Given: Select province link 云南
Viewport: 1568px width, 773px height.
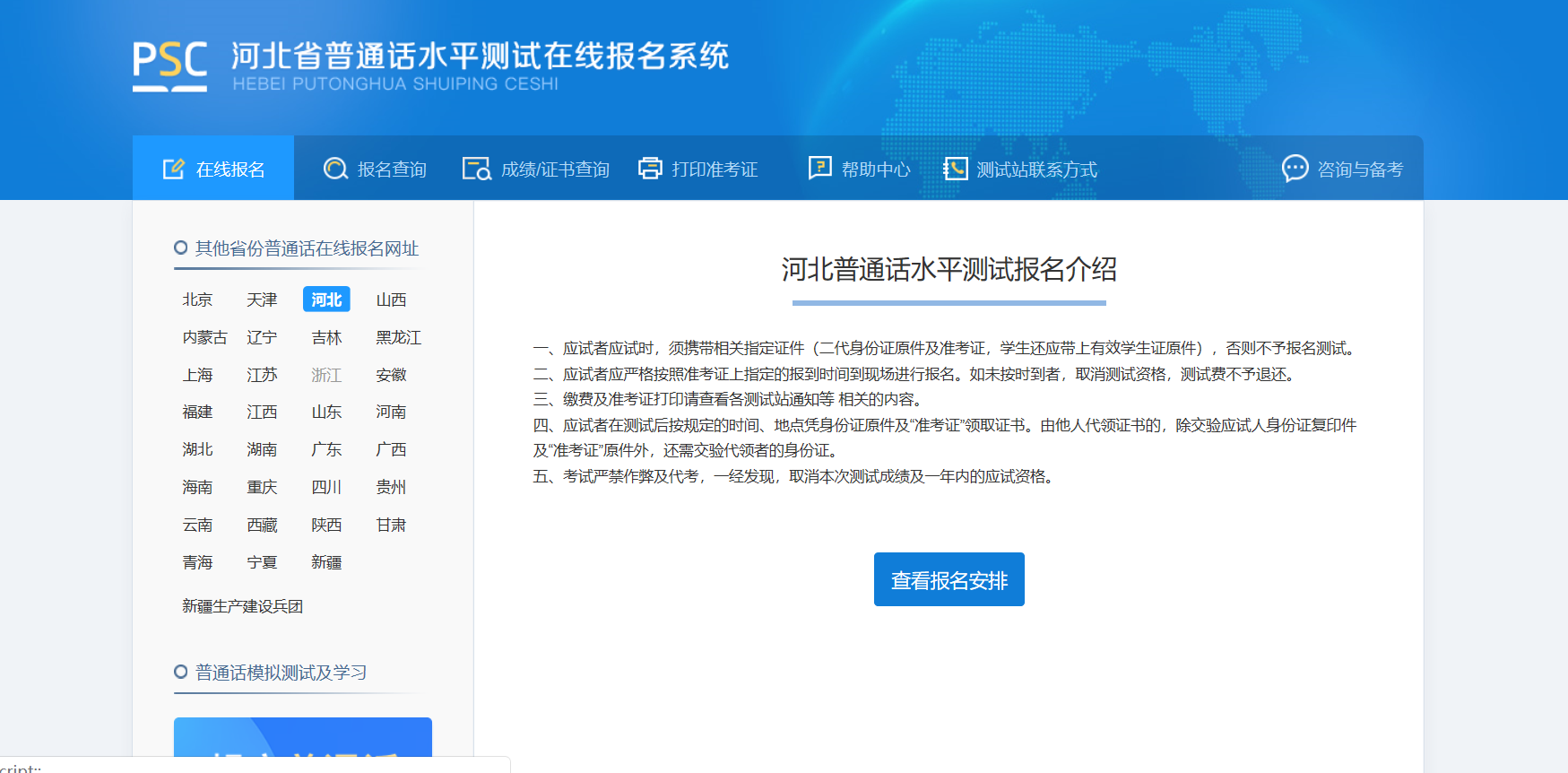Looking at the screenshot, I should pyautogui.click(x=197, y=525).
